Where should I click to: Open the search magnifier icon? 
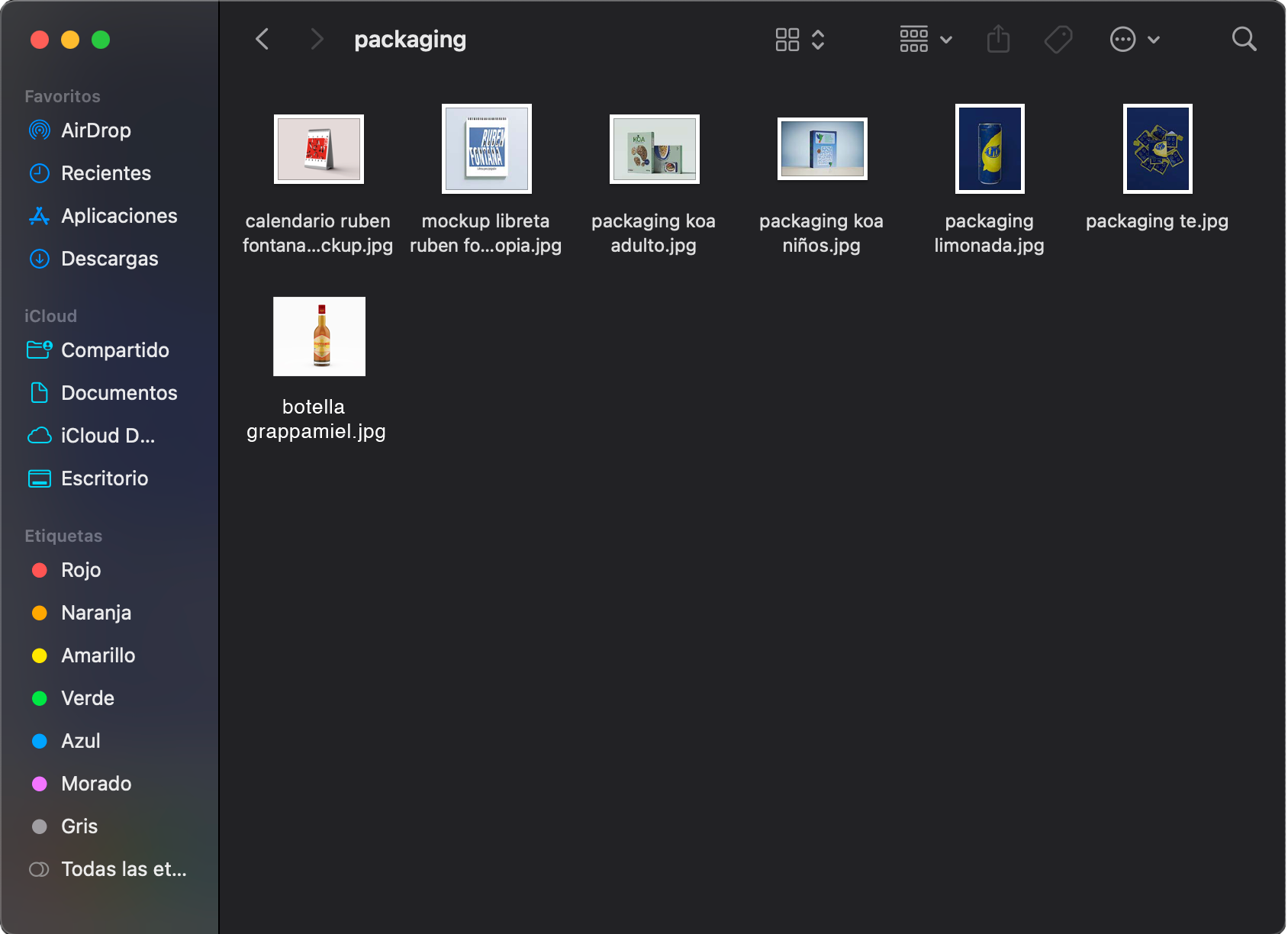[1244, 39]
